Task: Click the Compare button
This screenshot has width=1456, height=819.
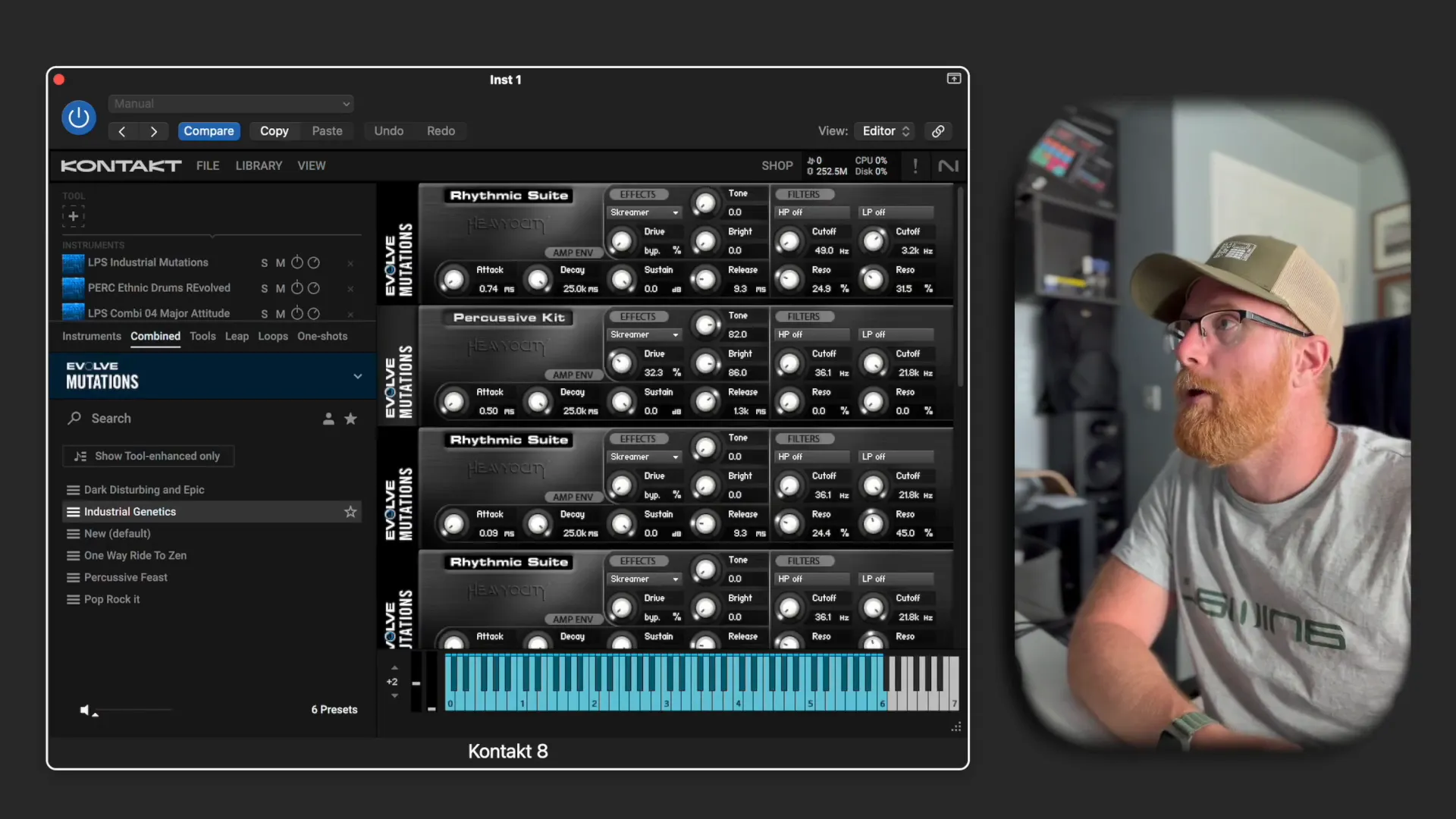Action: 209,131
